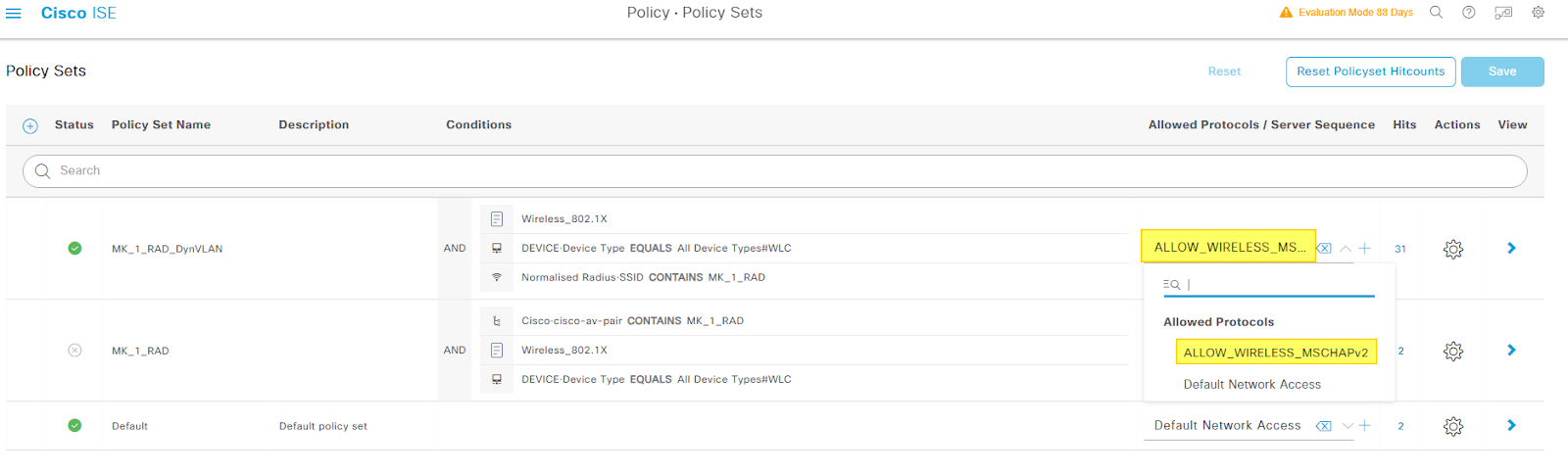Viewport: 1568px width, 473px height.
Task: Open actions gear for Default policy set
Action: pos(1453,426)
